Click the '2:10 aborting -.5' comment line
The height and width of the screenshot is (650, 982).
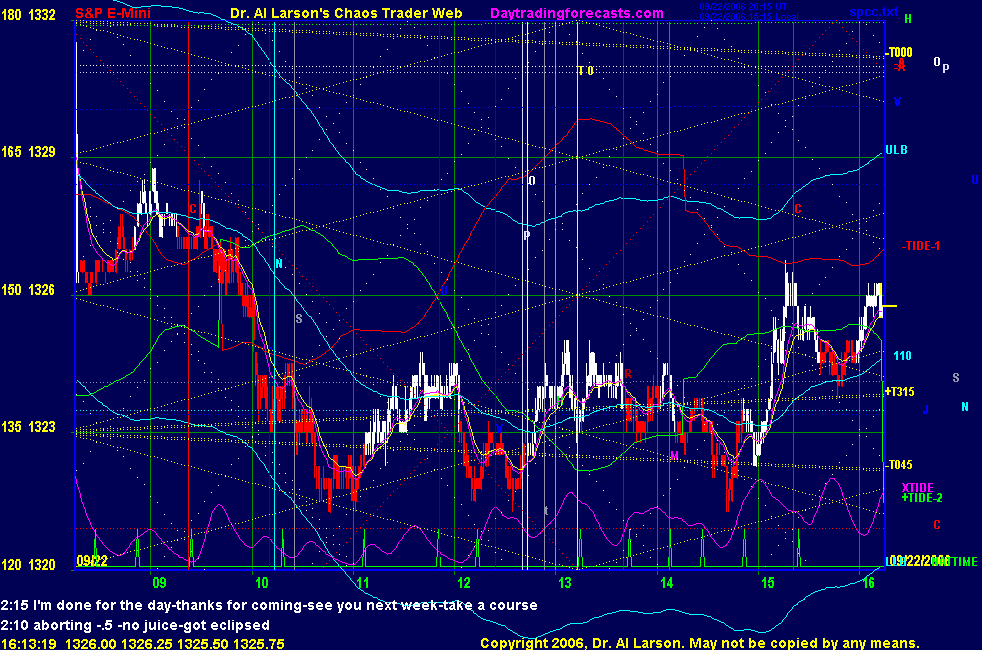[135, 625]
